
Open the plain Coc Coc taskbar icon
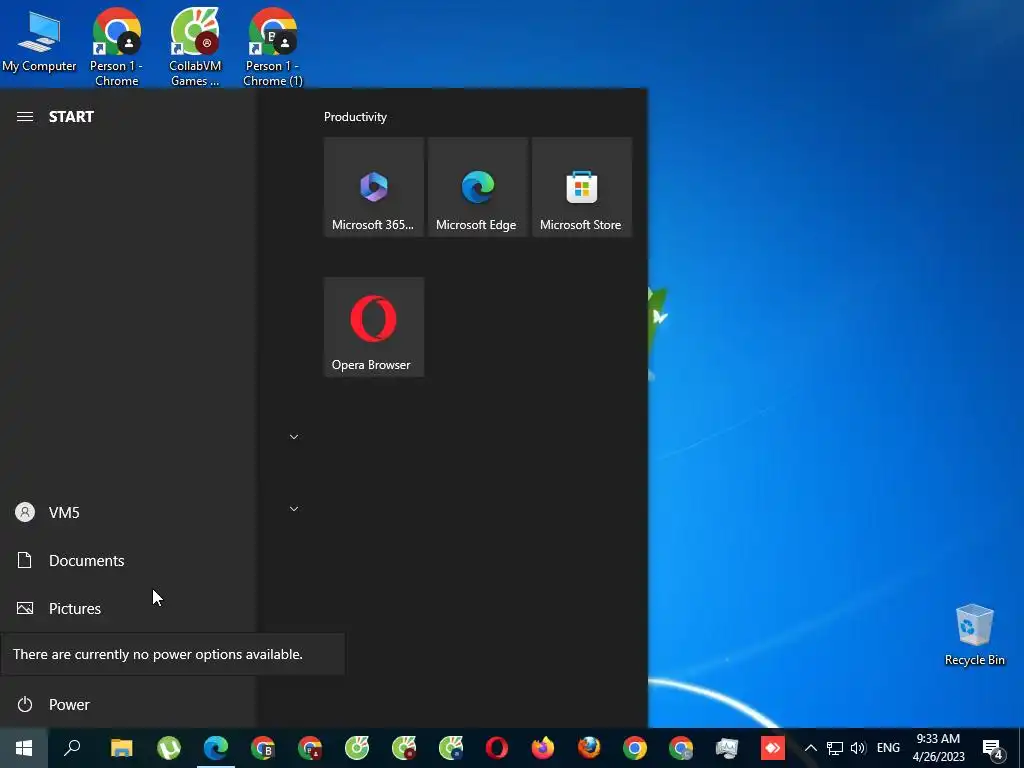pyautogui.click(x=357, y=748)
